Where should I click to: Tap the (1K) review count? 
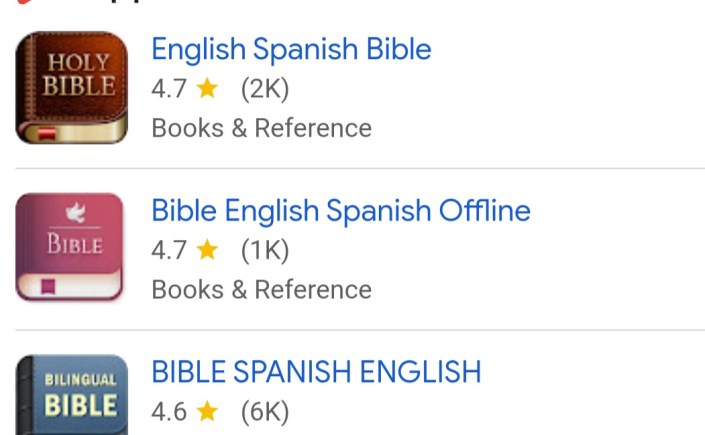(x=265, y=249)
